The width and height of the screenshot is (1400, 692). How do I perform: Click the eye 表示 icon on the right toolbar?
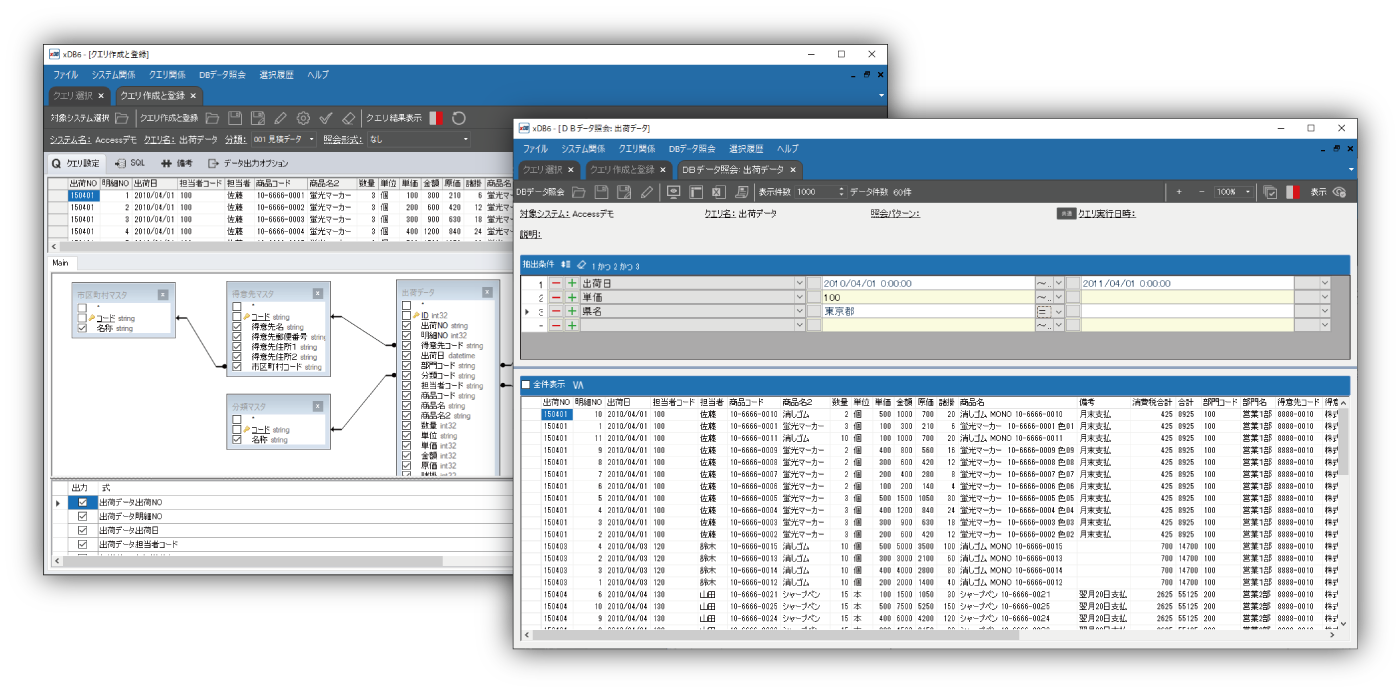tap(1339, 192)
